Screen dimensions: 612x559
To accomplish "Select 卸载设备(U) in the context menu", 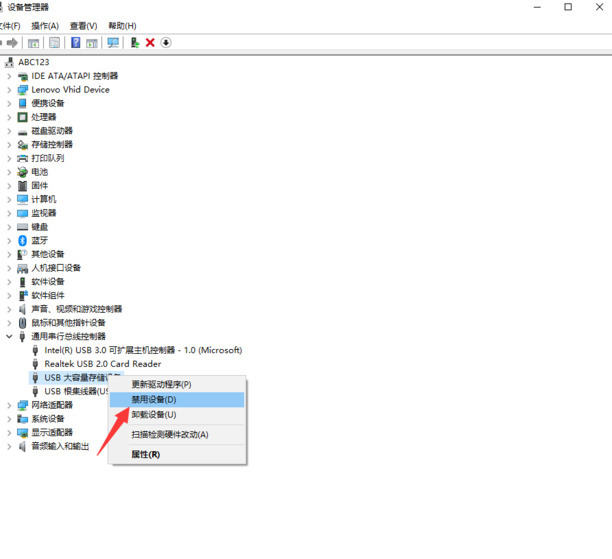I will point(154,415).
